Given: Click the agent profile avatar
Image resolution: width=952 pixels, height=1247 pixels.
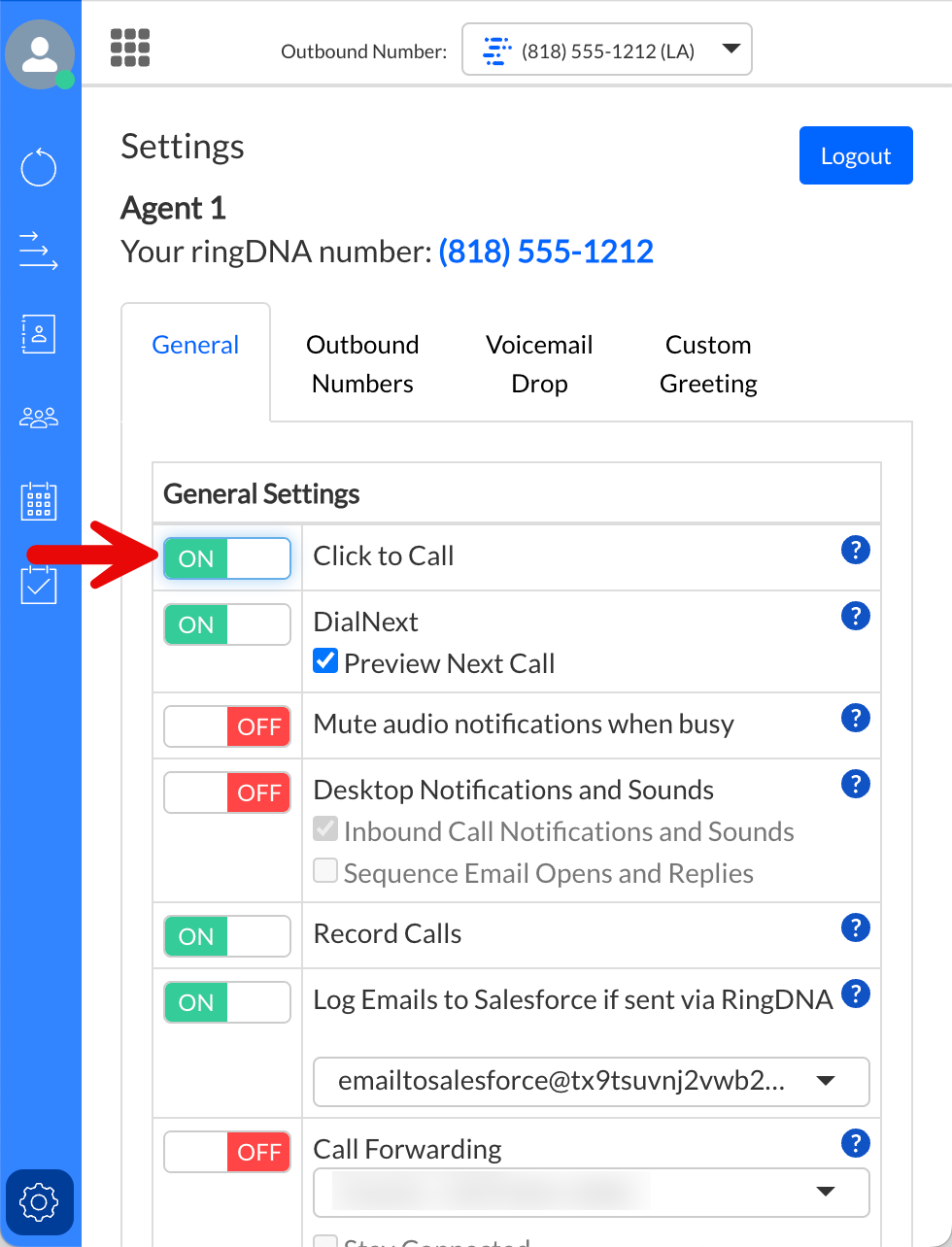Looking at the screenshot, I should coord(40,53).
